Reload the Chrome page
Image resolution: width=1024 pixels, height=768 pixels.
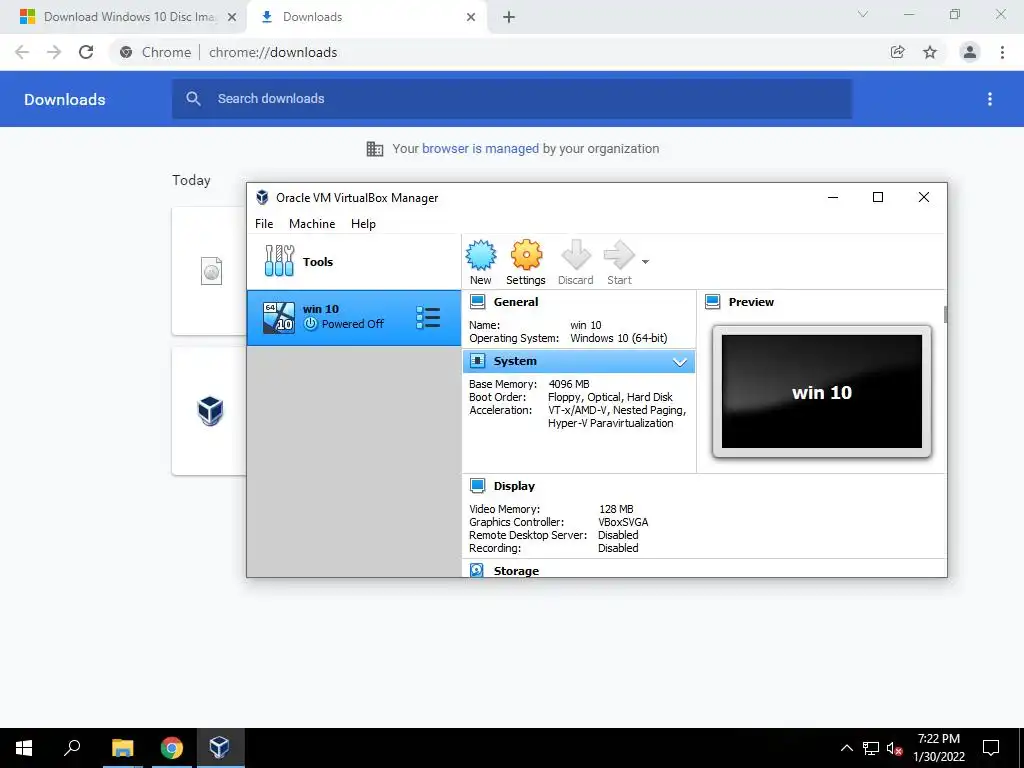(86, 52)
